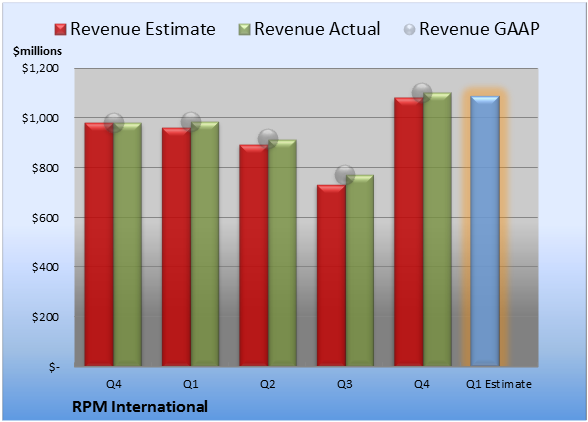Viewport: 588px width, 422px height.
Task: Click the 'RPM International' chart title
Action: click(140, 407)
